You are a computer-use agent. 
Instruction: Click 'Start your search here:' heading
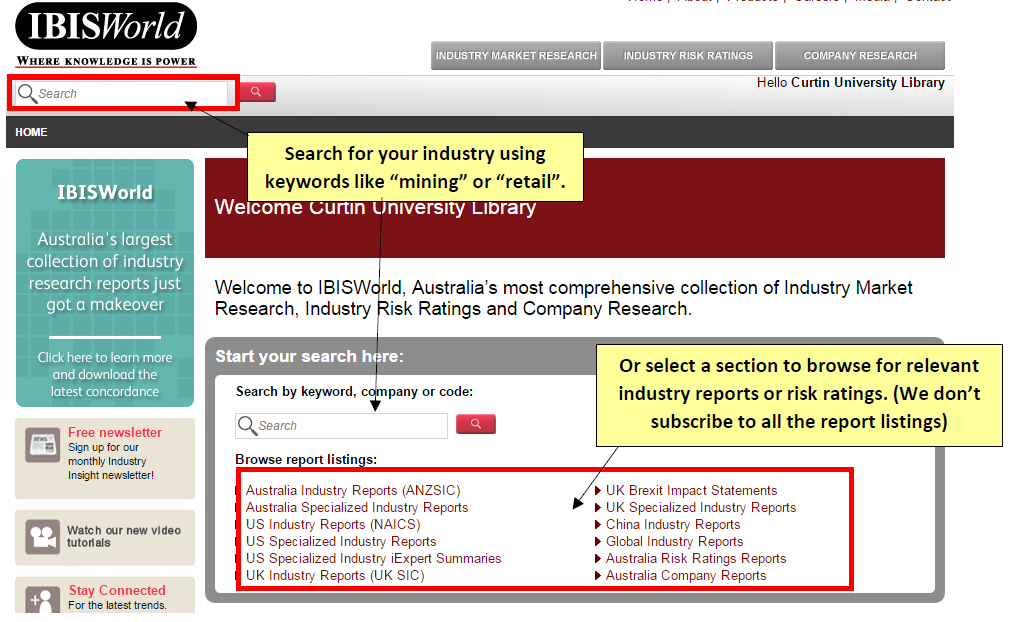309,356
